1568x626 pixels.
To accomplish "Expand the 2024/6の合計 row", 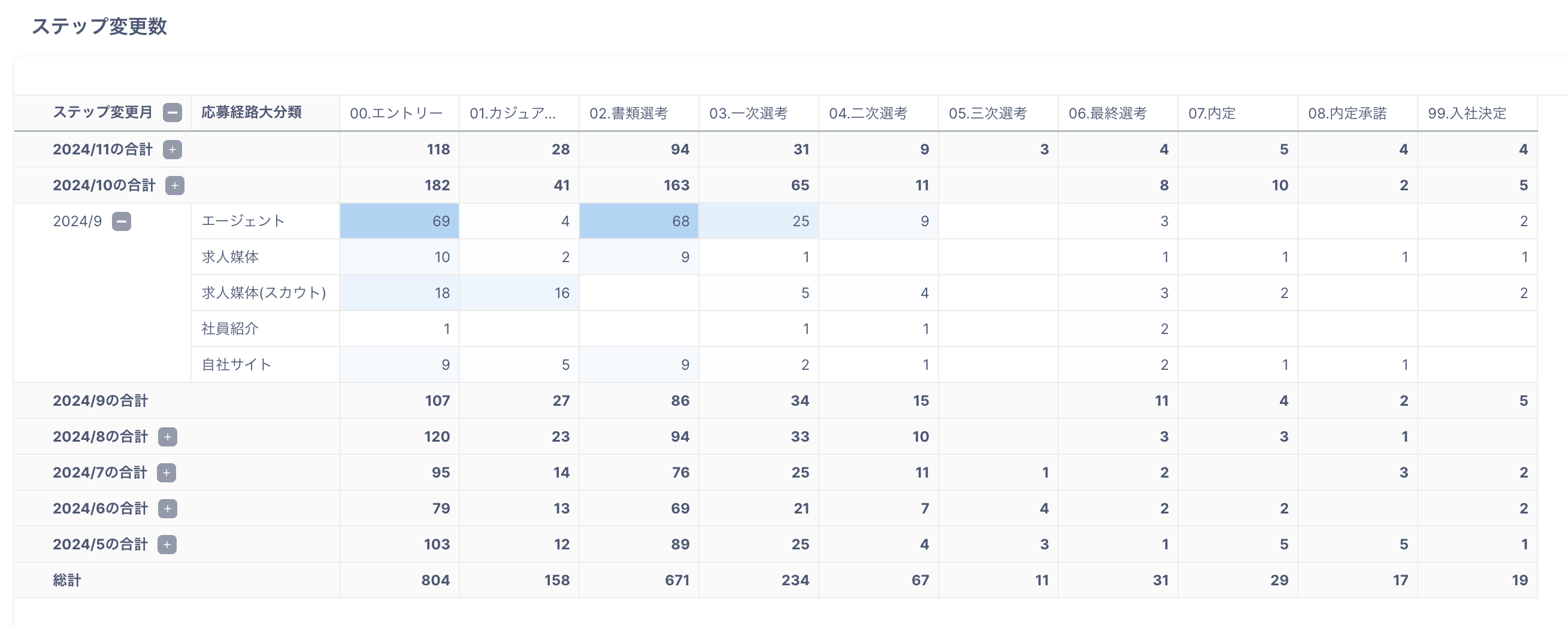I will point(167,509).
